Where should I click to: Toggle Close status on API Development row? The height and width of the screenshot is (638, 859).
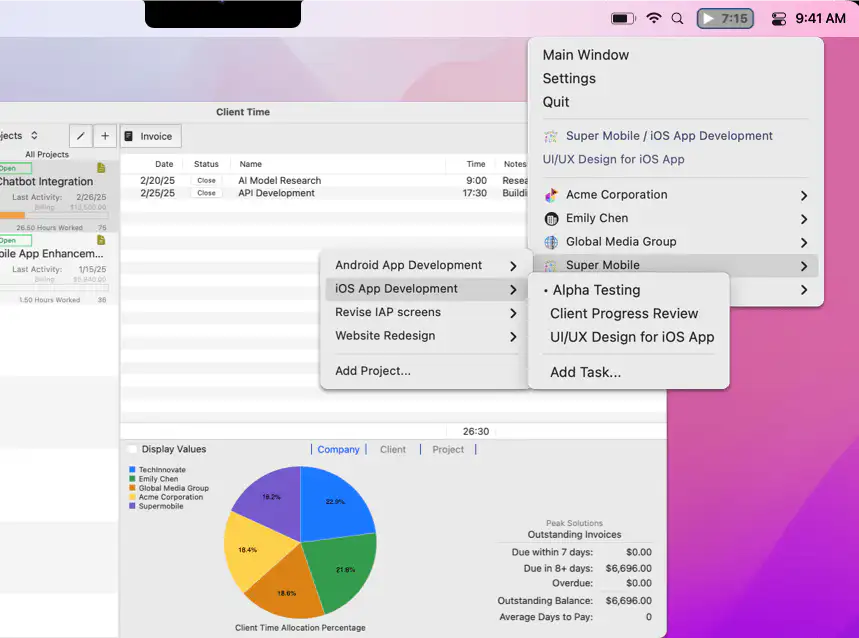(x=206, y=193)
